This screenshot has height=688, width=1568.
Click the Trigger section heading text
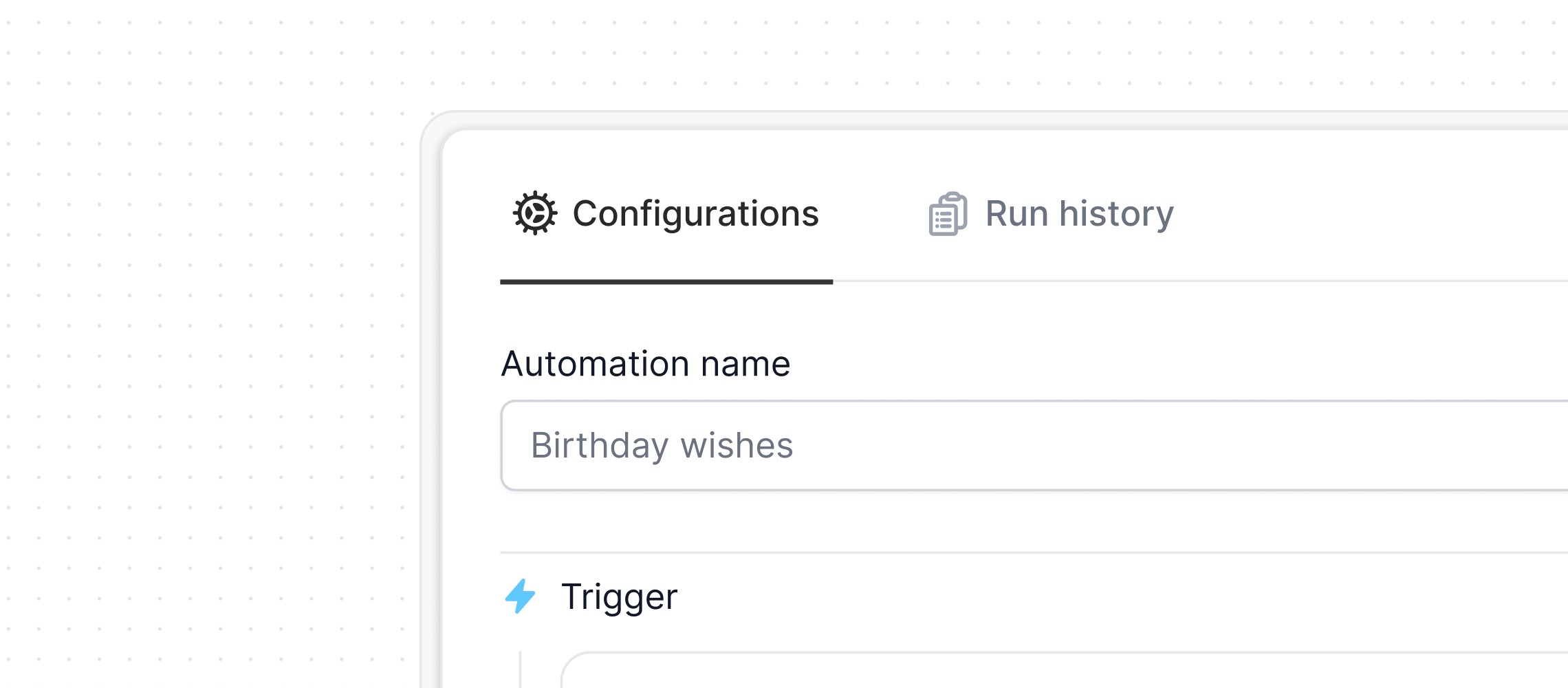pyautogui.click(x=619, y=596)
